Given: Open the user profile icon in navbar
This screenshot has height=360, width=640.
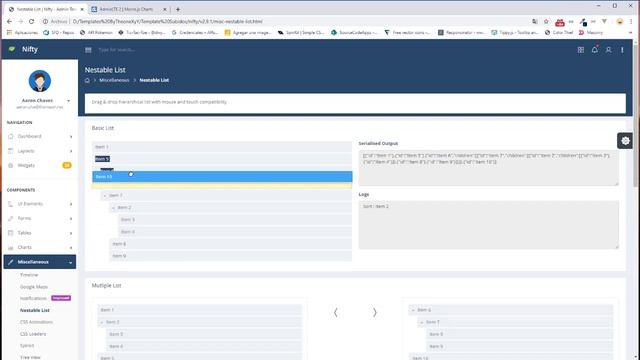Looking at the screenshot, I should pos(608,50).
